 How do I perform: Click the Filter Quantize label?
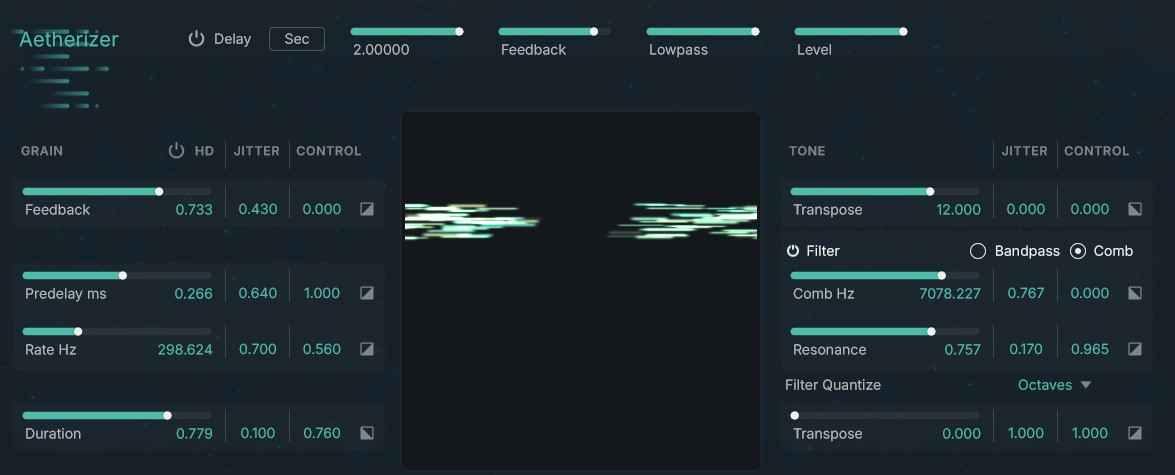[x=833, y=385]
